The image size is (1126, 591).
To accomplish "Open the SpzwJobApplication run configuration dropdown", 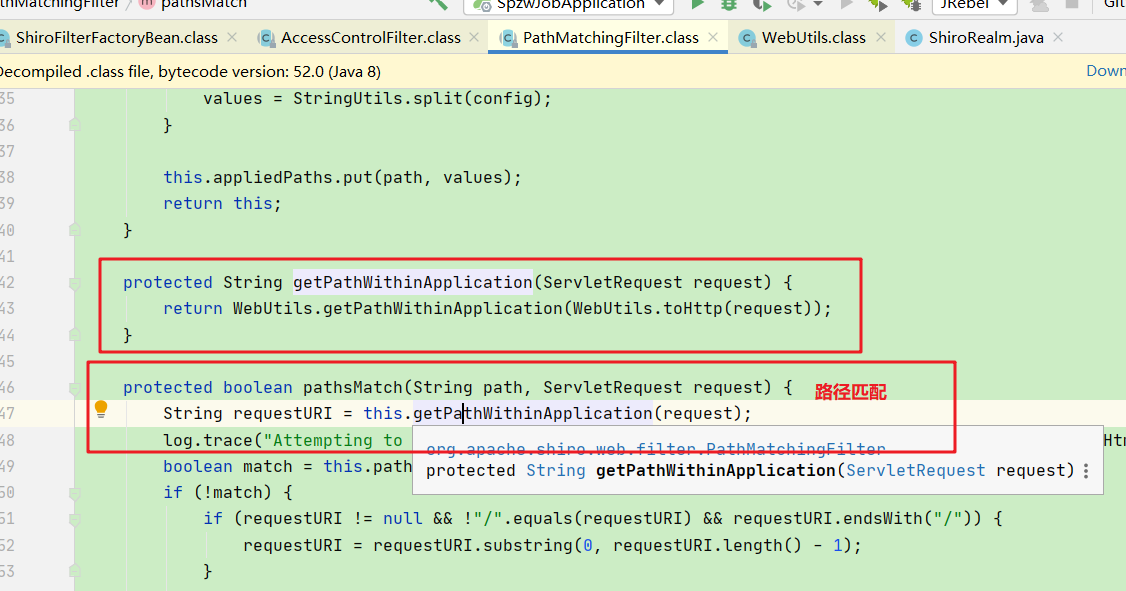I will (569, 4).
